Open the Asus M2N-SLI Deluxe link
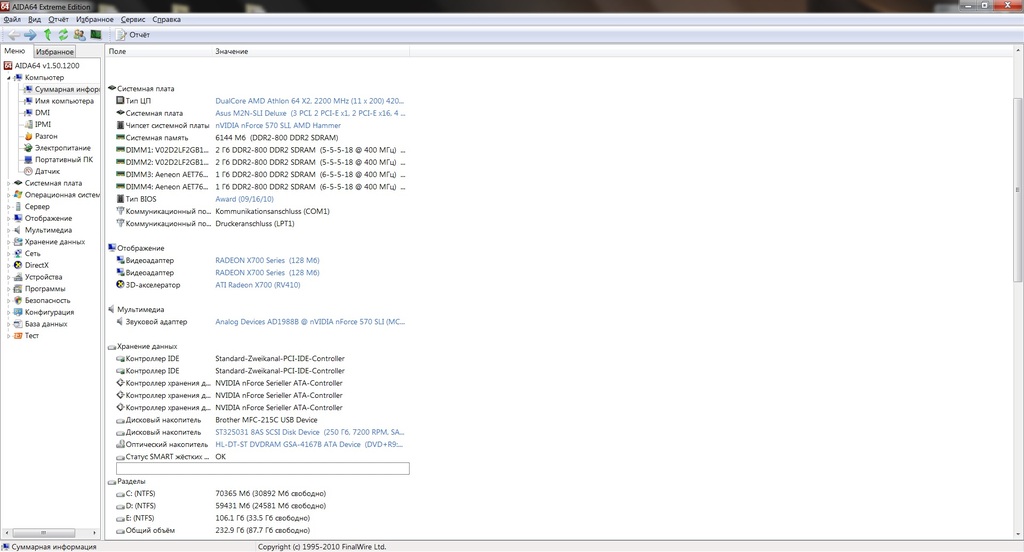 point(310,114)
